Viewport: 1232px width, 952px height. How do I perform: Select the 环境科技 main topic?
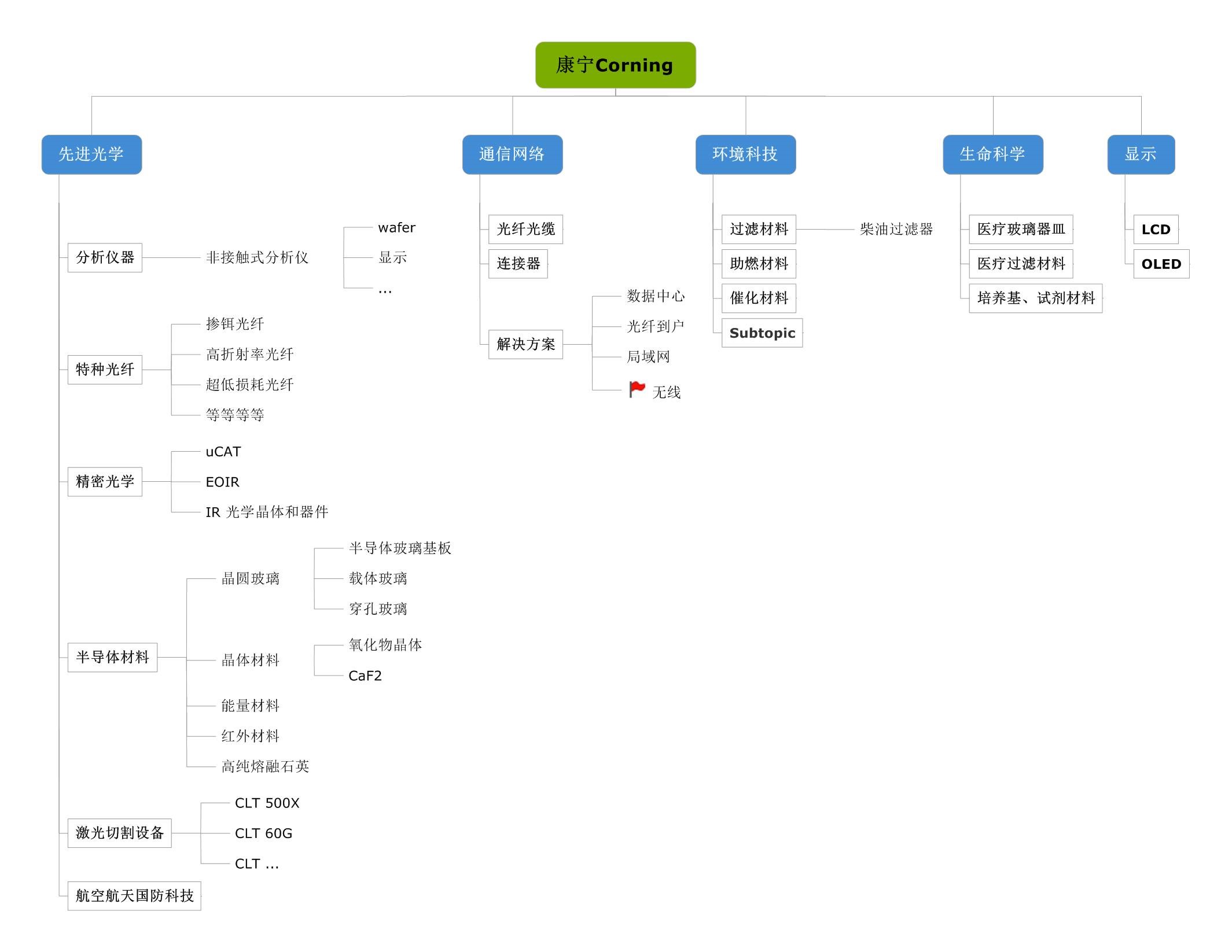(745, 154)
